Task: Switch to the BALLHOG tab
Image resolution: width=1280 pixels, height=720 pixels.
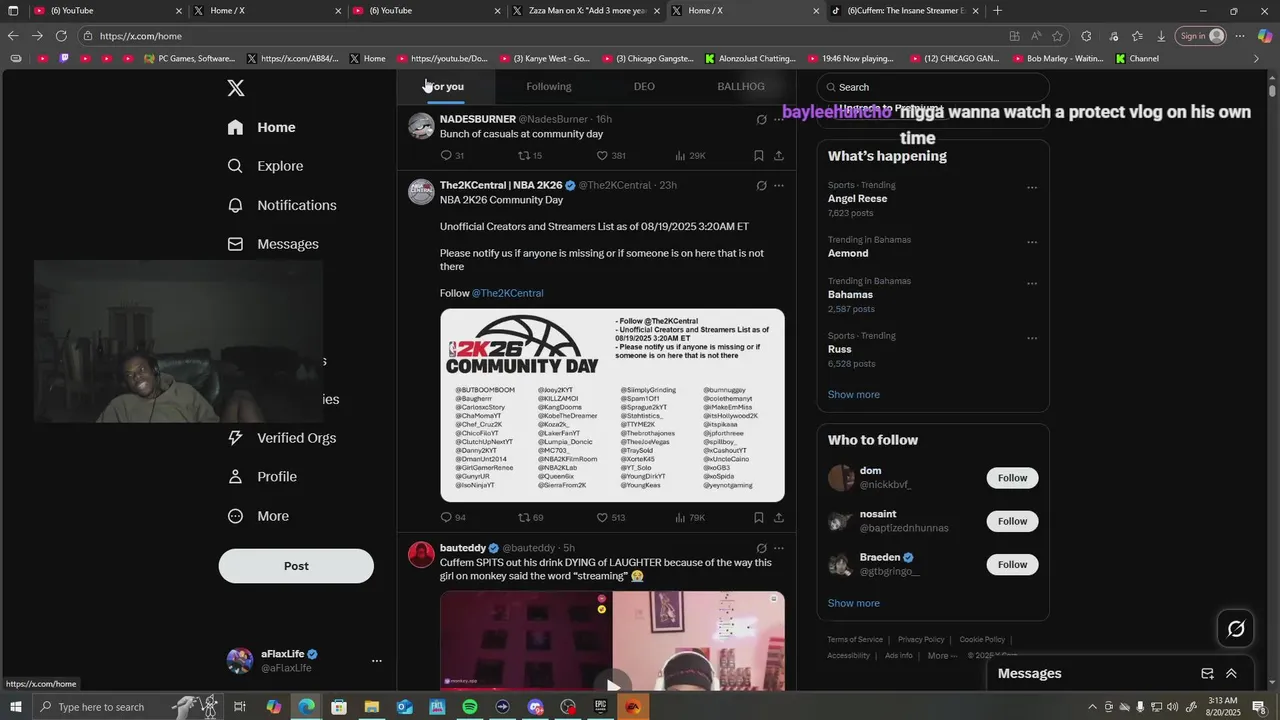Action: (741, 87)
